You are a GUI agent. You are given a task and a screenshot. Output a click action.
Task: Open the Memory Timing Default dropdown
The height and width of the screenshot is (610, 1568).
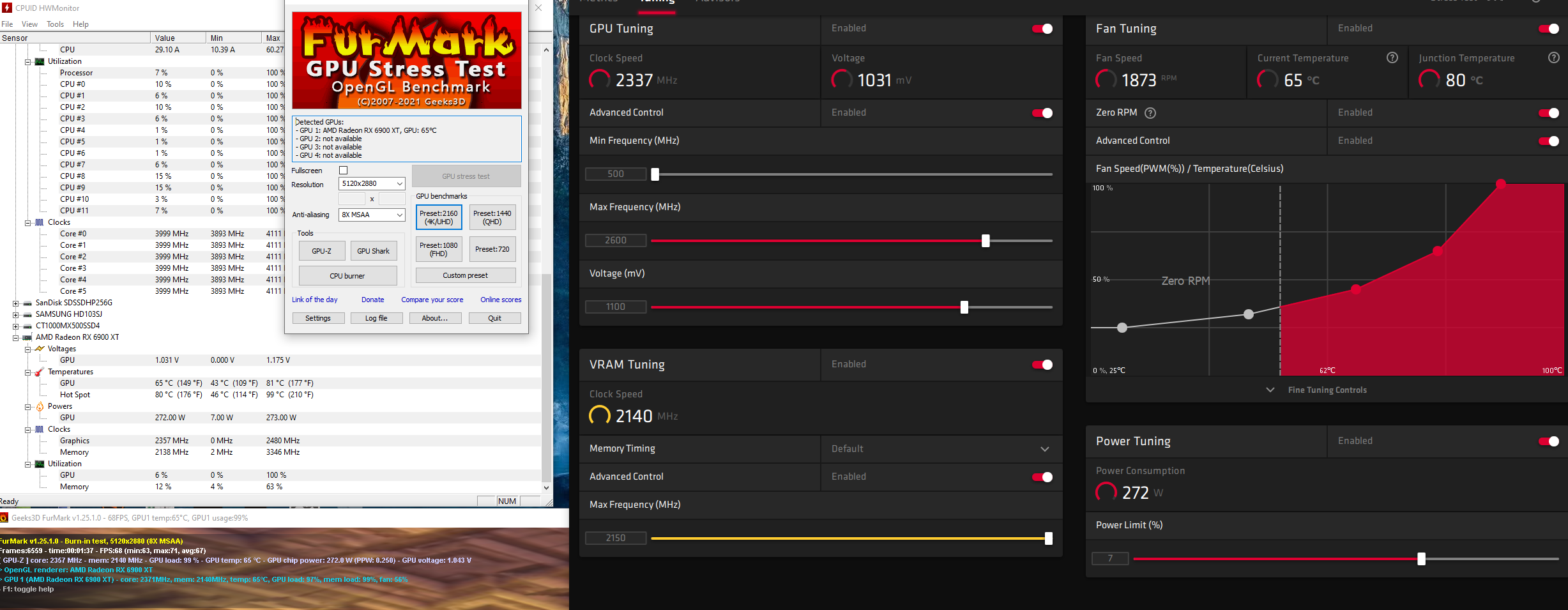[941, 449]
